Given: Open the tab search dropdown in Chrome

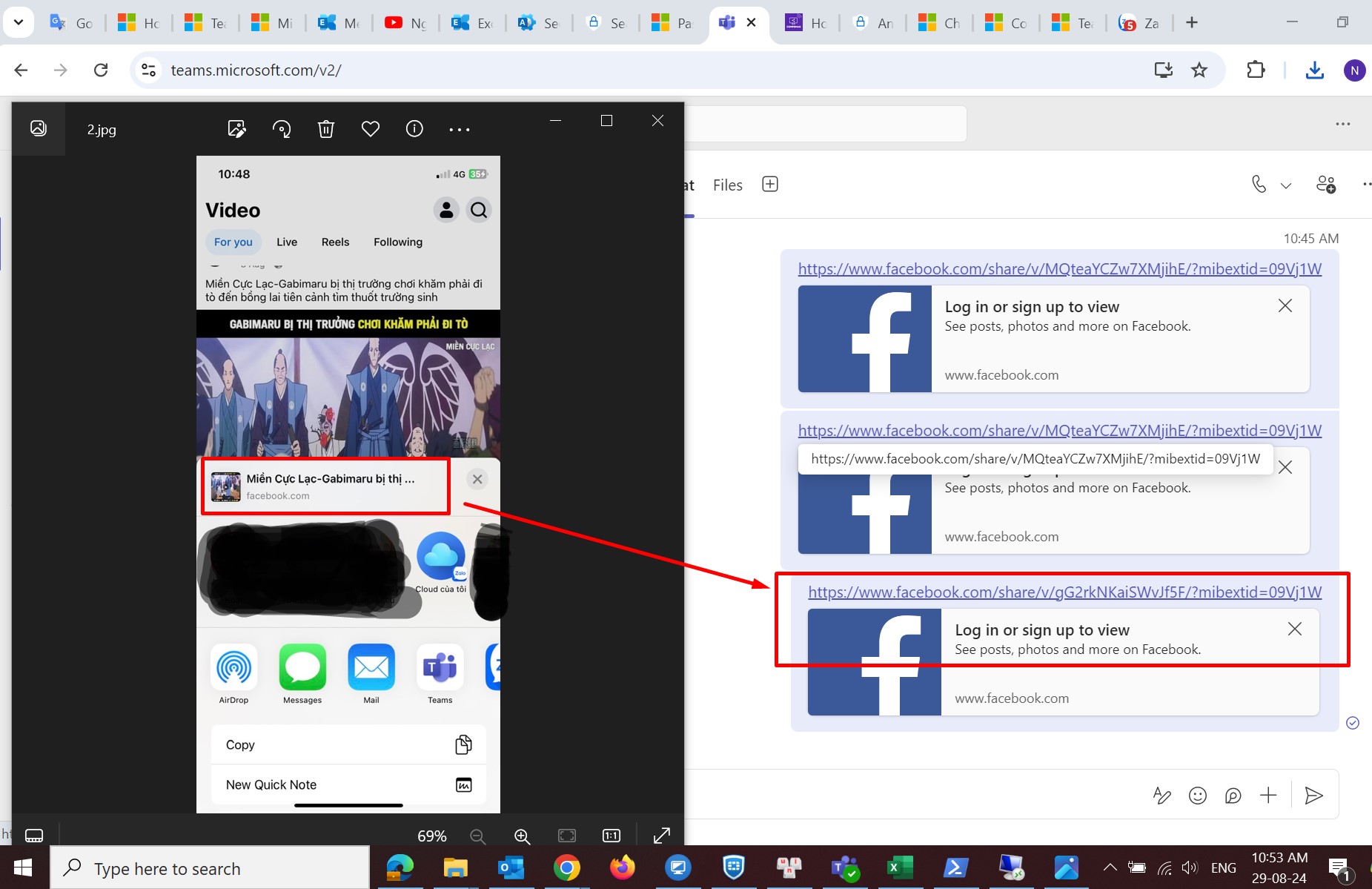Looking at the screenshot, I should [19, 22].
